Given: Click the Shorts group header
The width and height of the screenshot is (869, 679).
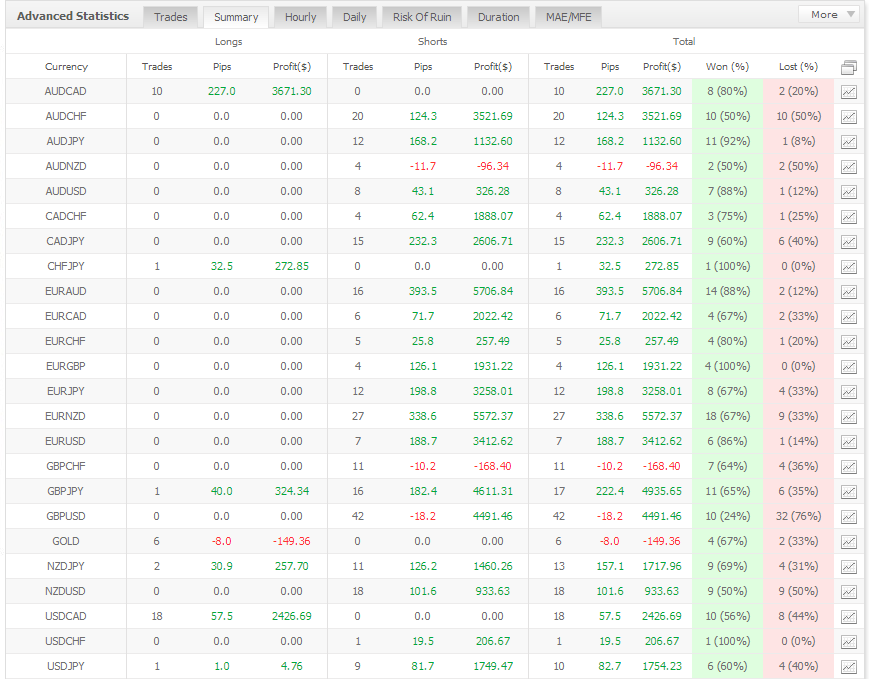Looking at the screenshot, I should tap(432, 42).
